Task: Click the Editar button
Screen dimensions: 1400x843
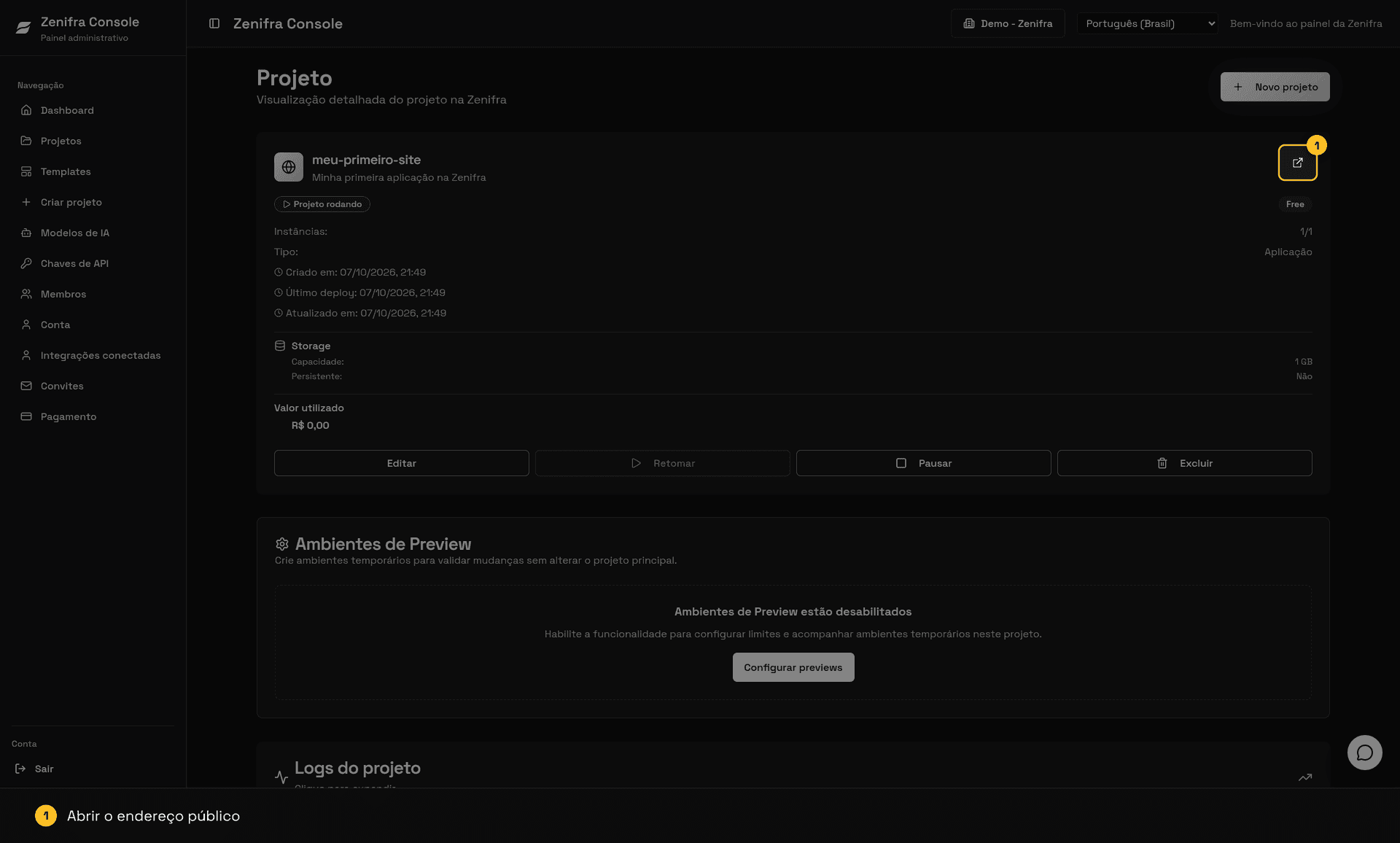Action: [x=401, y=463]
